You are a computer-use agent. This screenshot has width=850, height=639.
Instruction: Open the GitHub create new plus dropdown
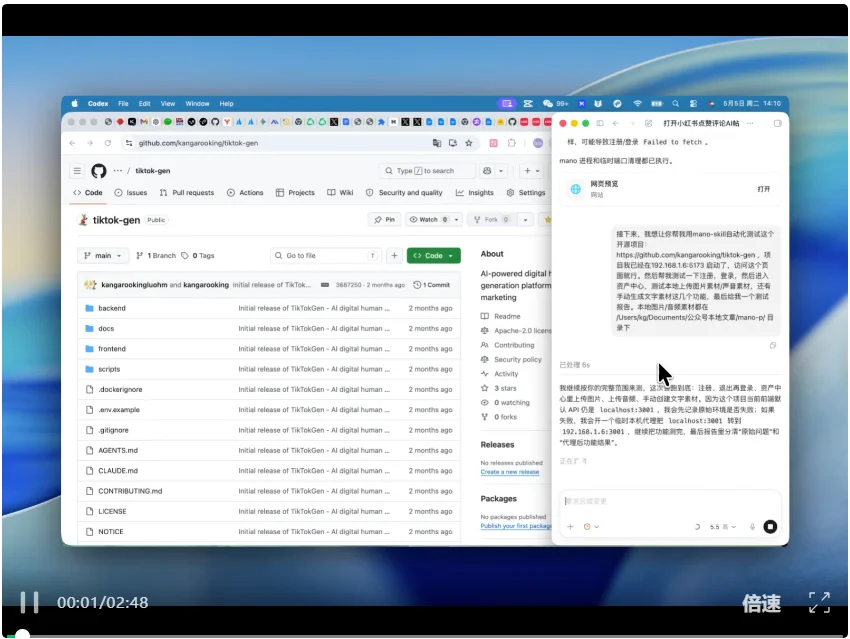531,171
